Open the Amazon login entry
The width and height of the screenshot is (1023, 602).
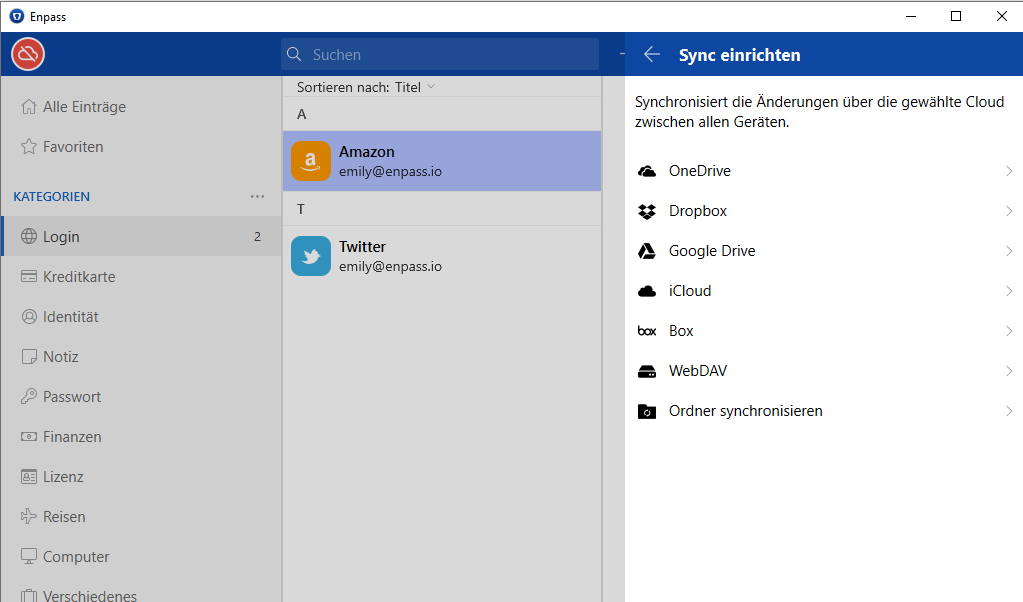[x=441, y=161]
